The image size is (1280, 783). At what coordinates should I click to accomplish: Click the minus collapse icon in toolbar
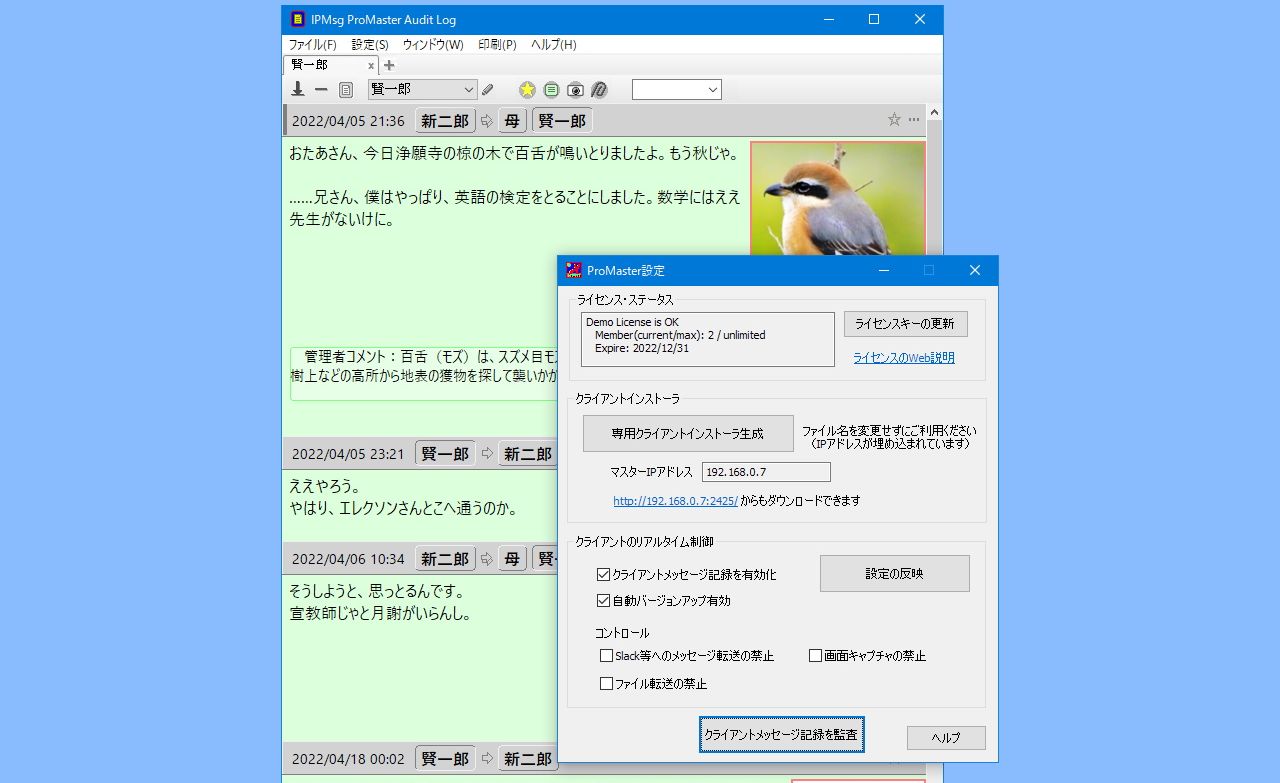[x=321, y=89]
